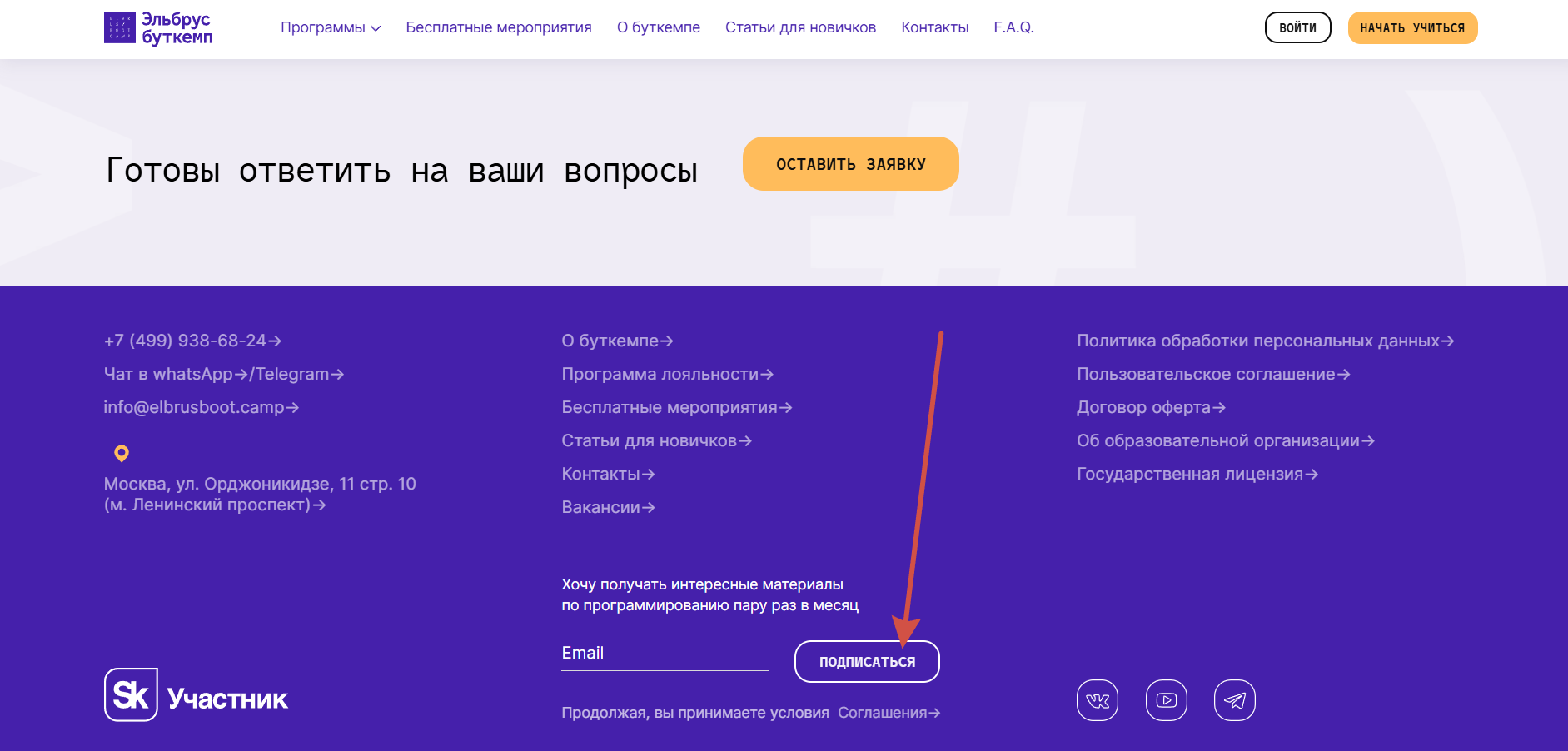Expand the Программы dropdown menu

pos(331,27)
